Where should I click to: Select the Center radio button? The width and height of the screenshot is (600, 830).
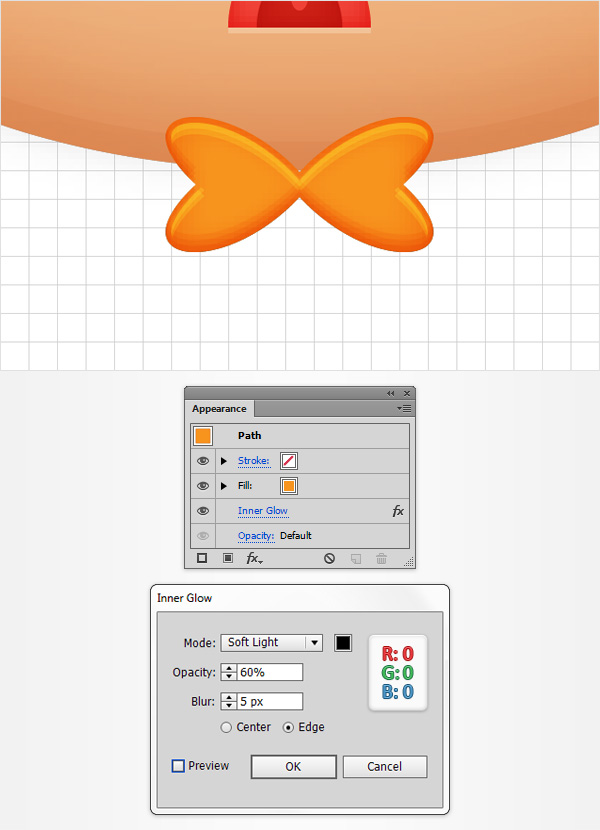226,727
